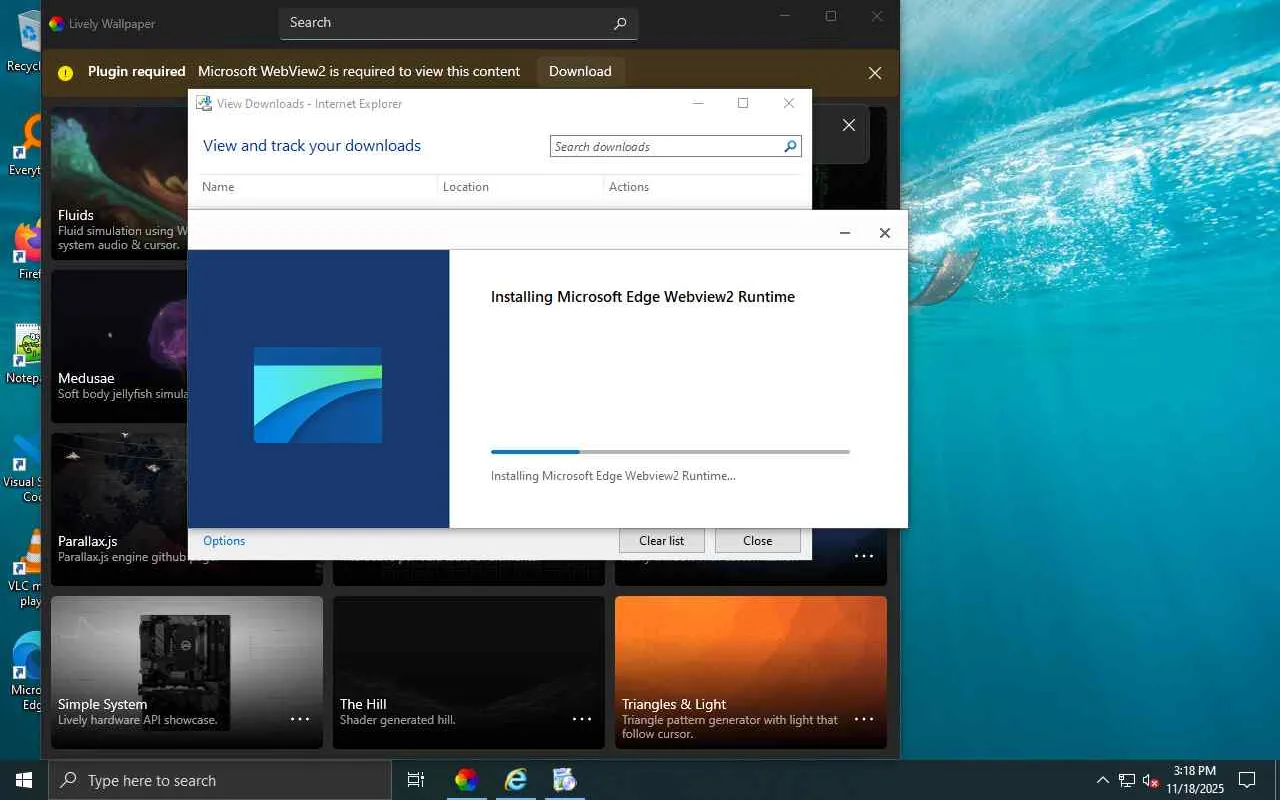Click the muted volume tray icon

pos(1150,780)
